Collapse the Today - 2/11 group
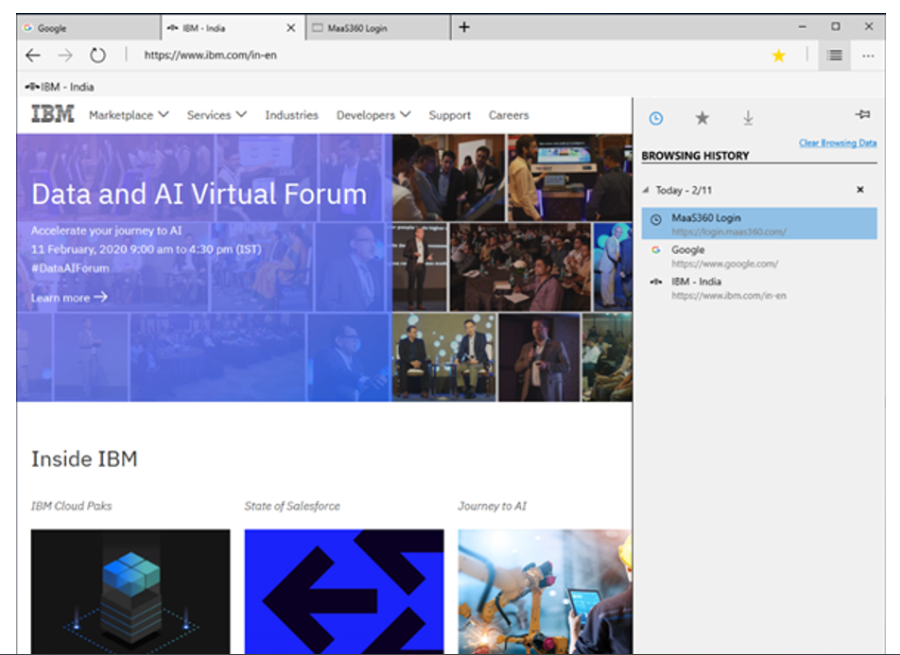This screenshot has width=900, height=655. 646,190
